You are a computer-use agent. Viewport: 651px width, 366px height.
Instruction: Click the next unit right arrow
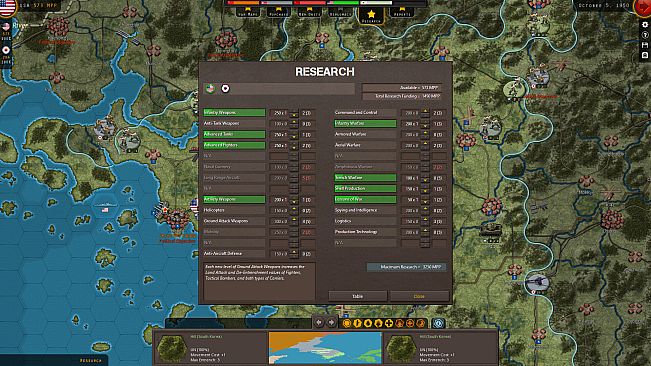[331, 322]
